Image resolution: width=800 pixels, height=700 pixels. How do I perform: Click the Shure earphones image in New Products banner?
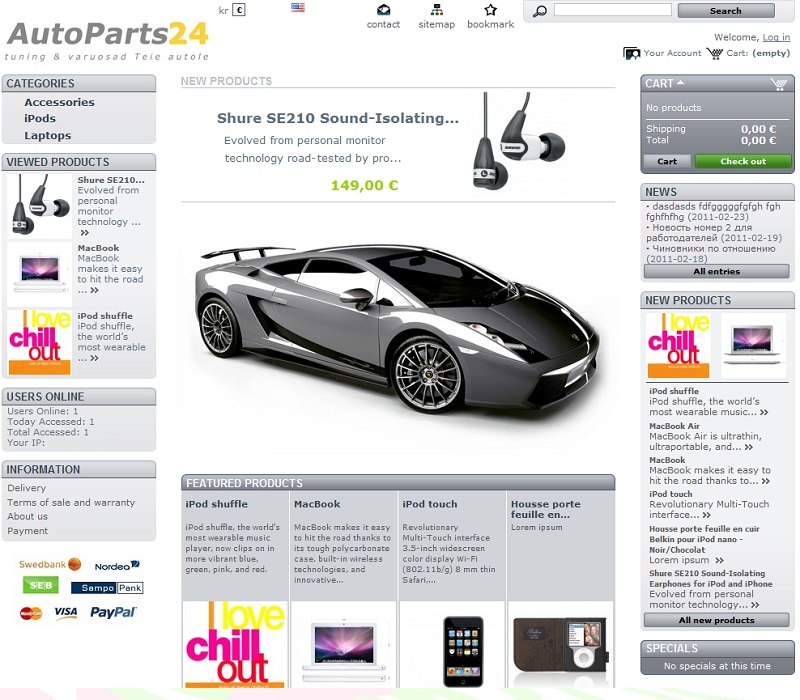click(518, 141)
